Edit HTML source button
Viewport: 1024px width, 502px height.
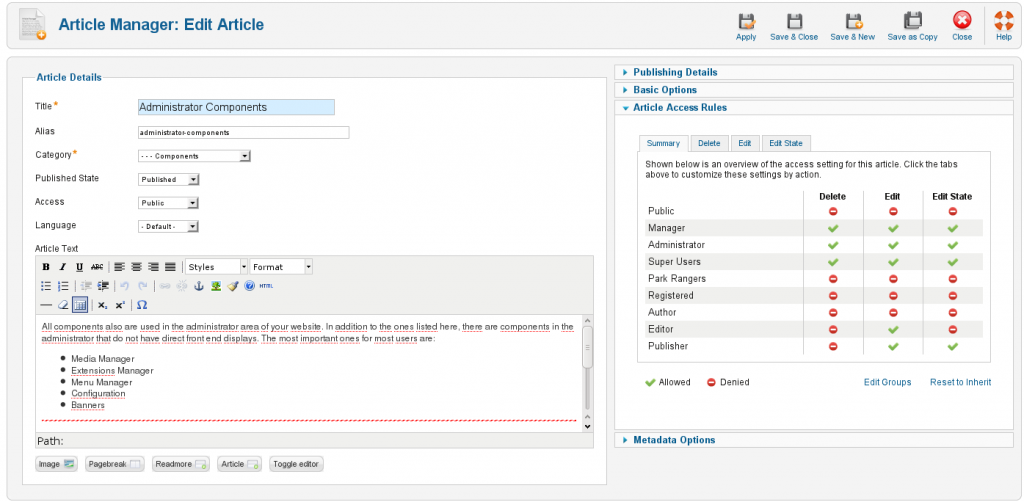pos(266,286)
